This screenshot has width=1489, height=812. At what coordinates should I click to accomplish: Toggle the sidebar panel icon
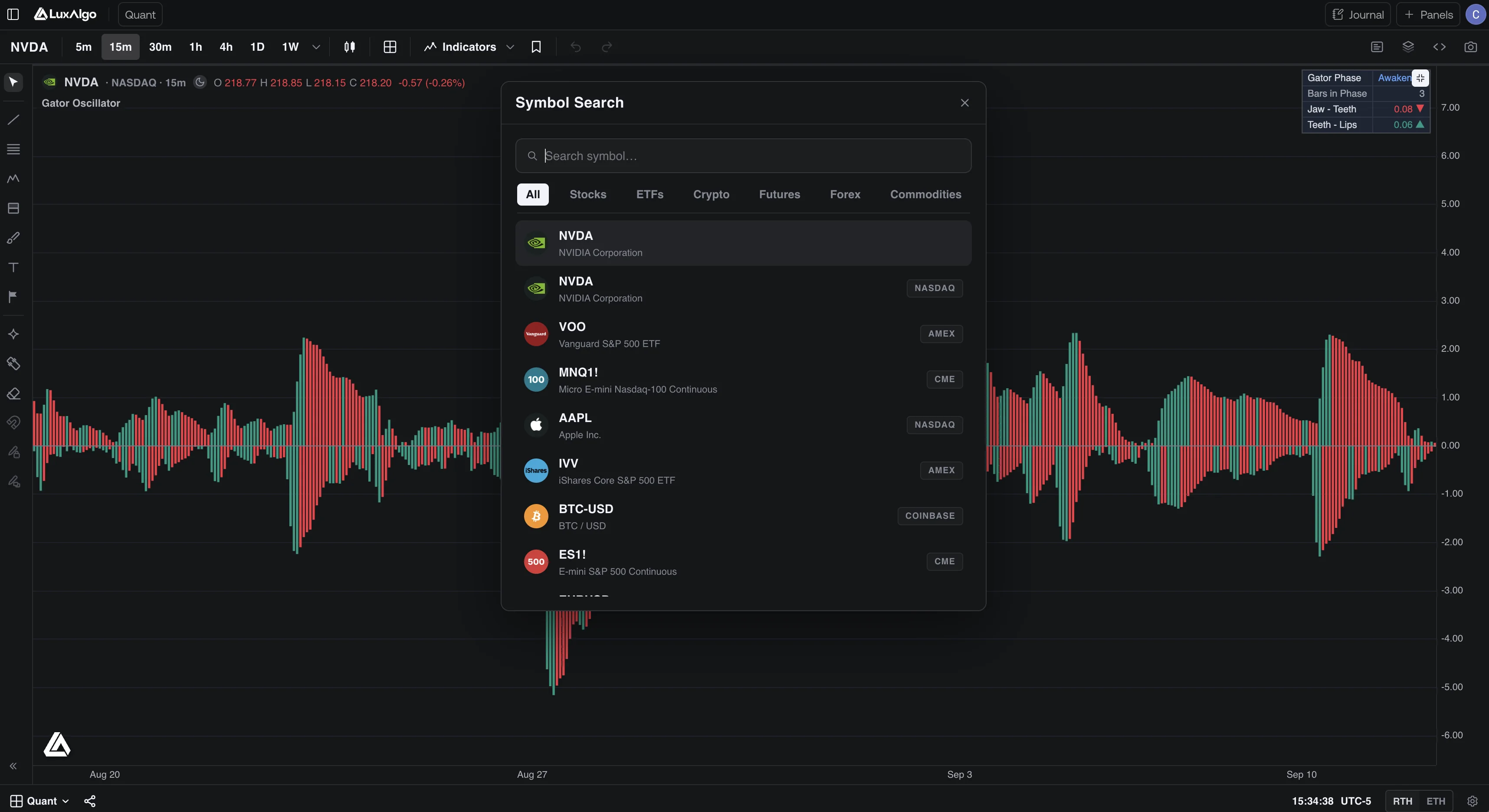point(13,14)
